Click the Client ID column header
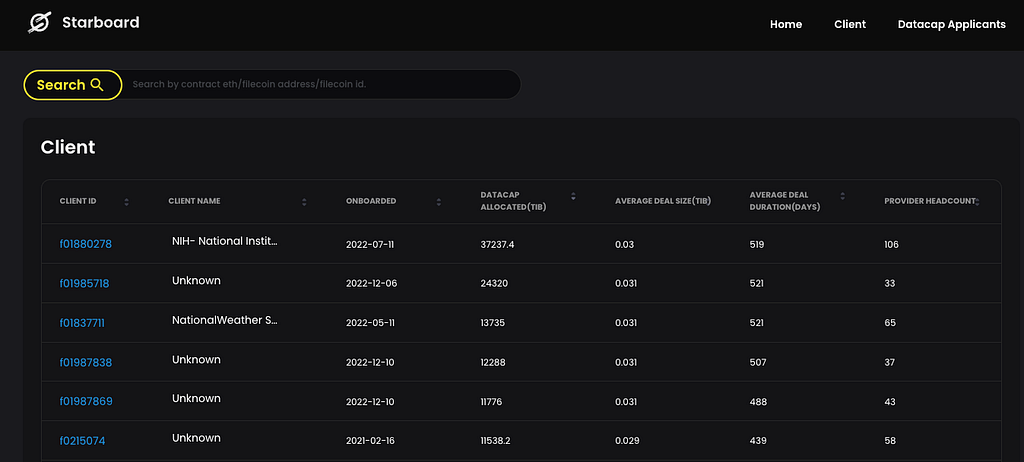Screen dimensions: 1024x462 tap(78, 201)
